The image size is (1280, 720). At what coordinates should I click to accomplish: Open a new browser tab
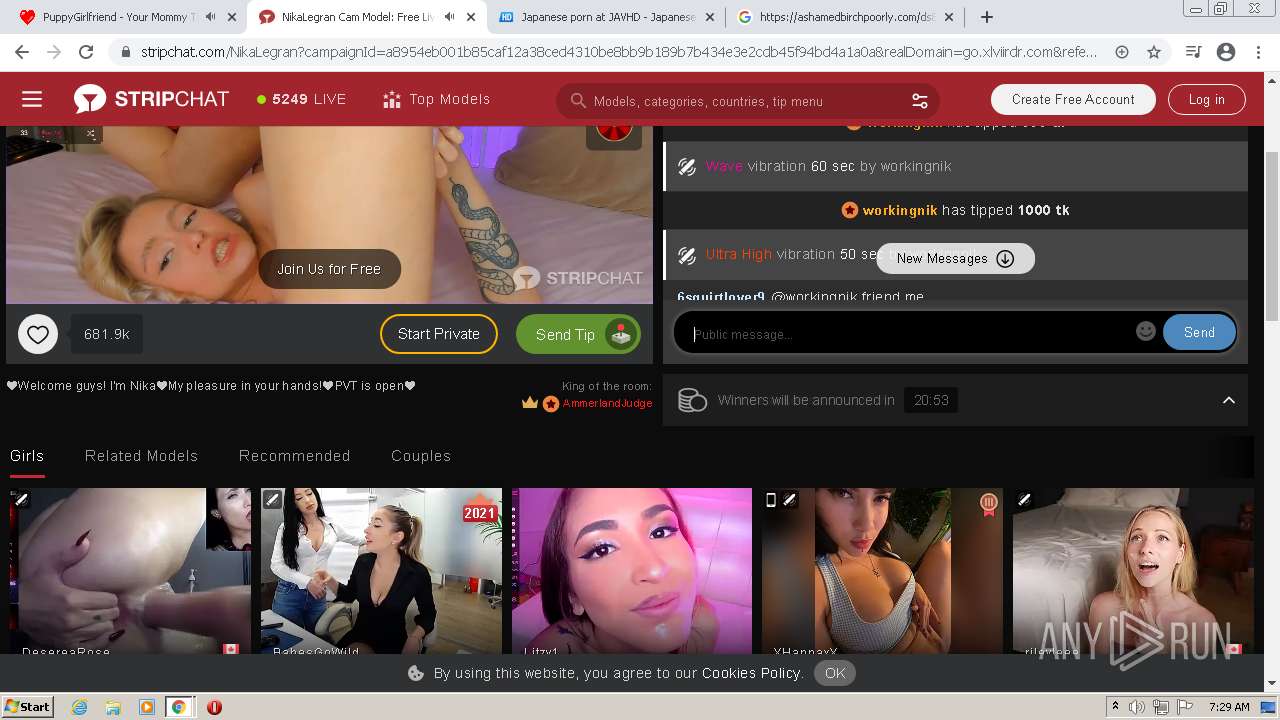986,17
